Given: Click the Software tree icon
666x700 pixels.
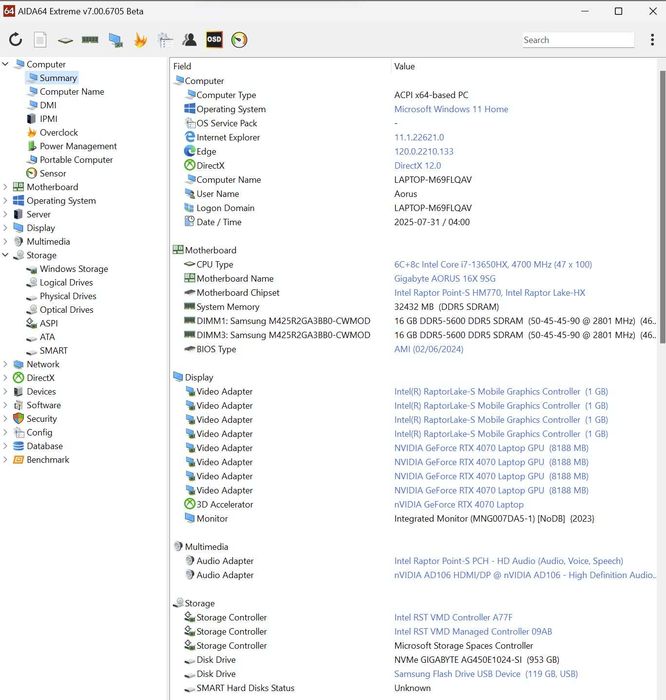Looking at the screenshot, I should point(18,405).
